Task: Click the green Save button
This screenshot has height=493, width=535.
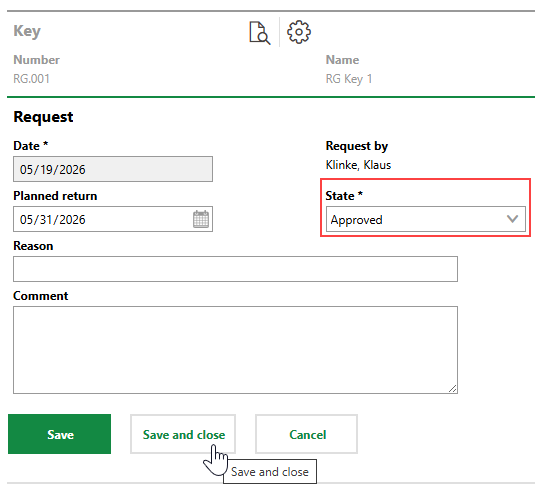Action: (59, 434)
